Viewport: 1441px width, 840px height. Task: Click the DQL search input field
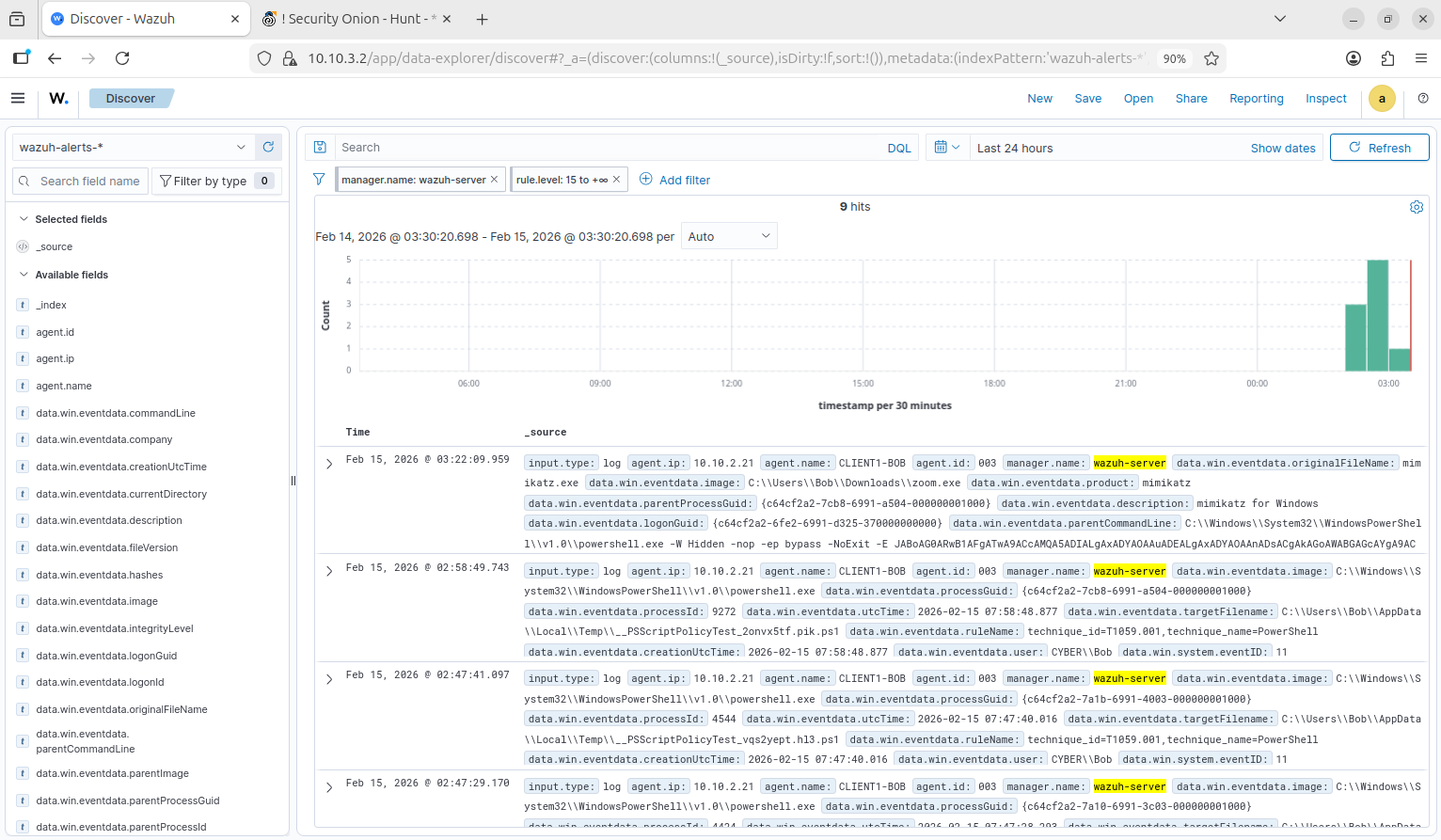click(607, 148)
